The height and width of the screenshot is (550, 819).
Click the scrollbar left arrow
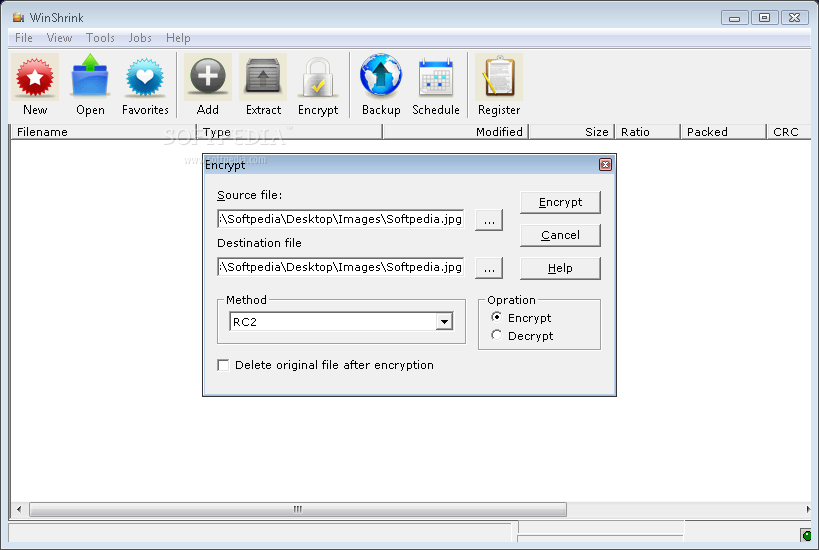pyautogui.click(x=19, y=509)
